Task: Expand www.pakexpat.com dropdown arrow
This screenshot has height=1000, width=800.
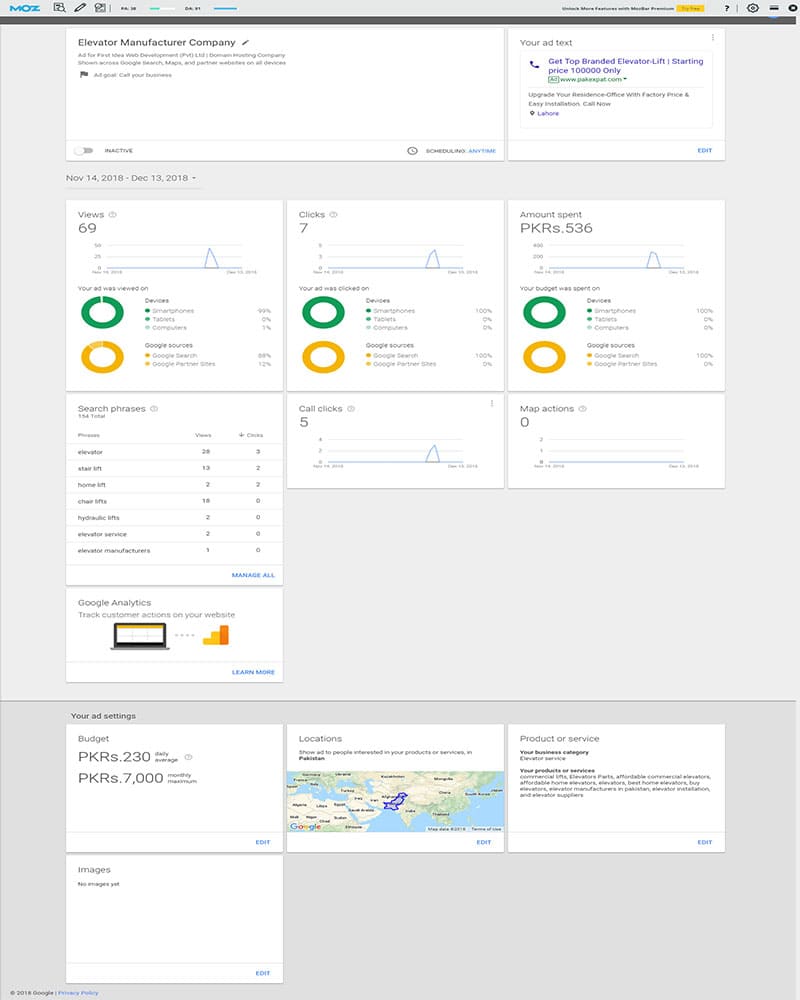Action: pos(625,79)
